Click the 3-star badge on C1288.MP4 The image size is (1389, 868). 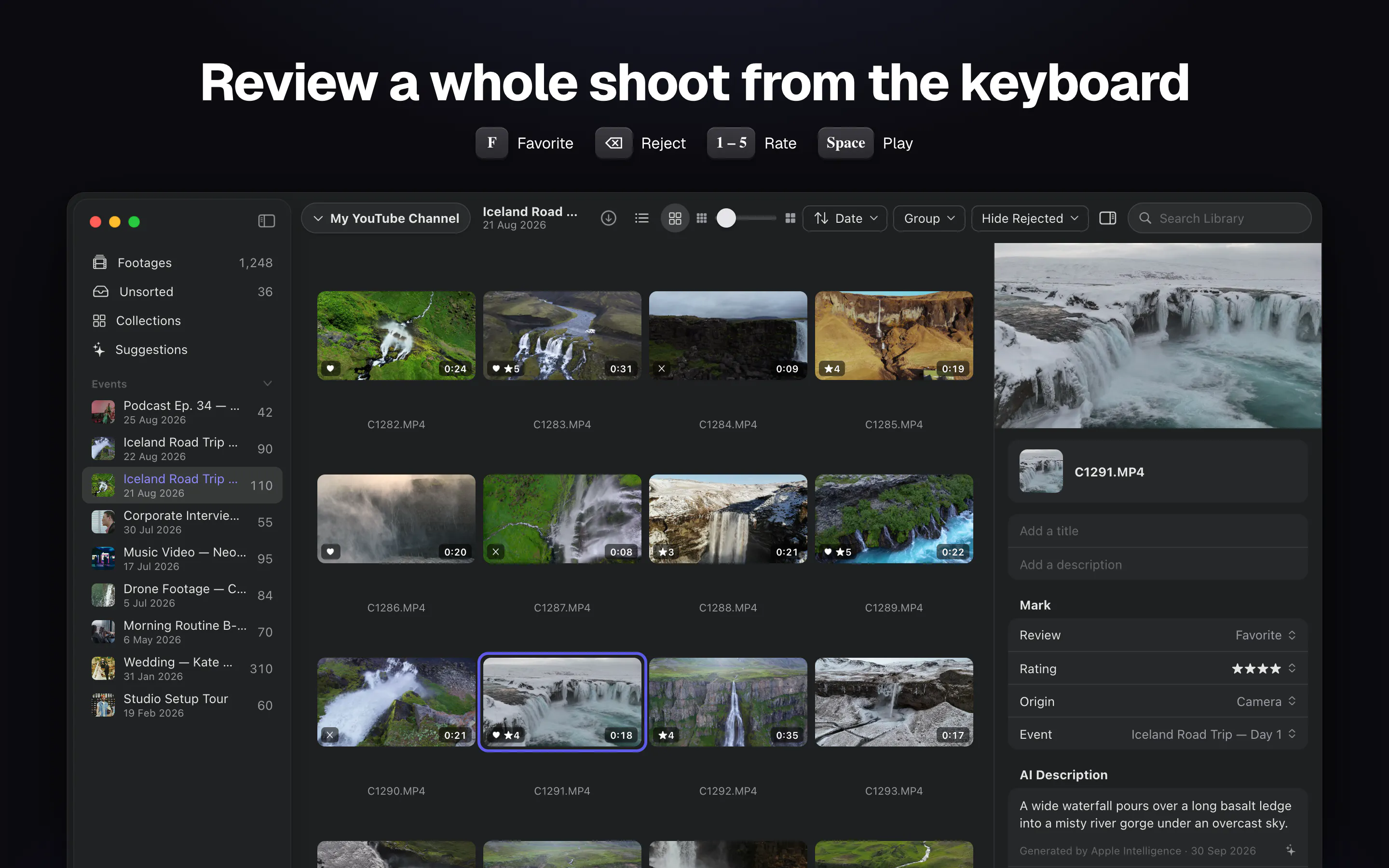pos(666,552)
